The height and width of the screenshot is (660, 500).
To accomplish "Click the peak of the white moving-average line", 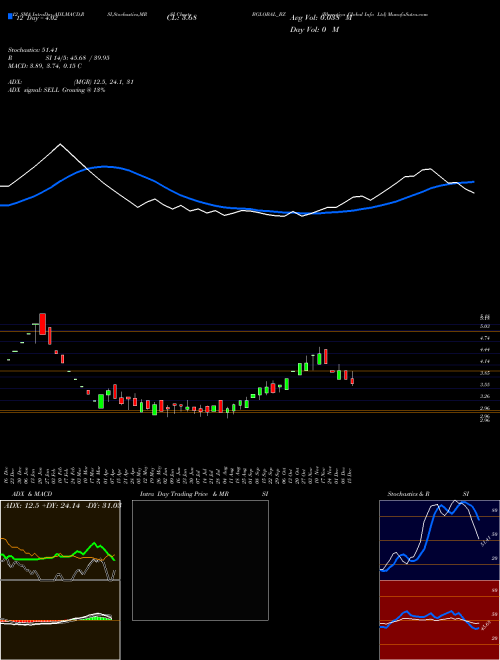I will coord(60,144).
